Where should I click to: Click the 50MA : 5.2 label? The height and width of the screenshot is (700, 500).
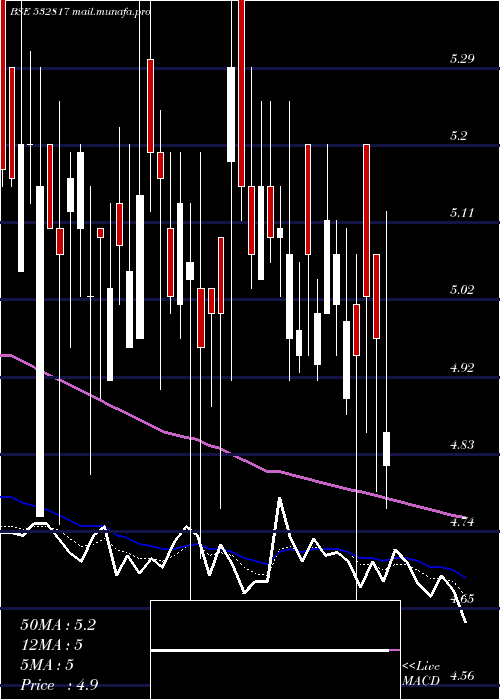tap(58, 625)
